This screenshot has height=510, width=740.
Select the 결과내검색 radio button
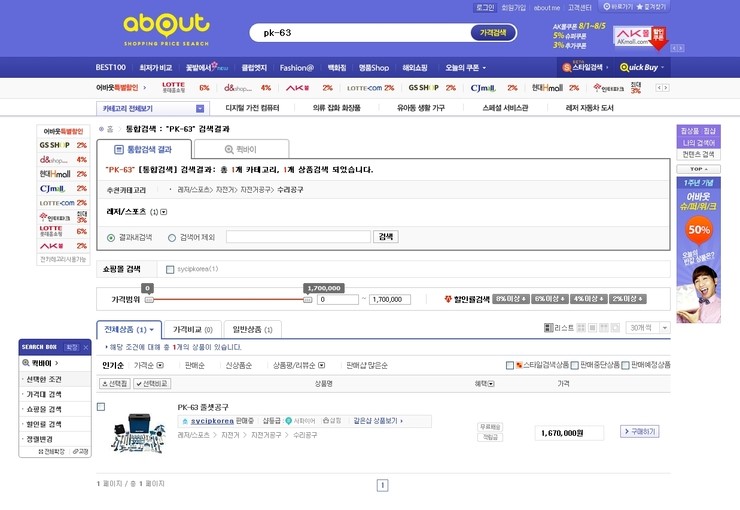(111, 238)
